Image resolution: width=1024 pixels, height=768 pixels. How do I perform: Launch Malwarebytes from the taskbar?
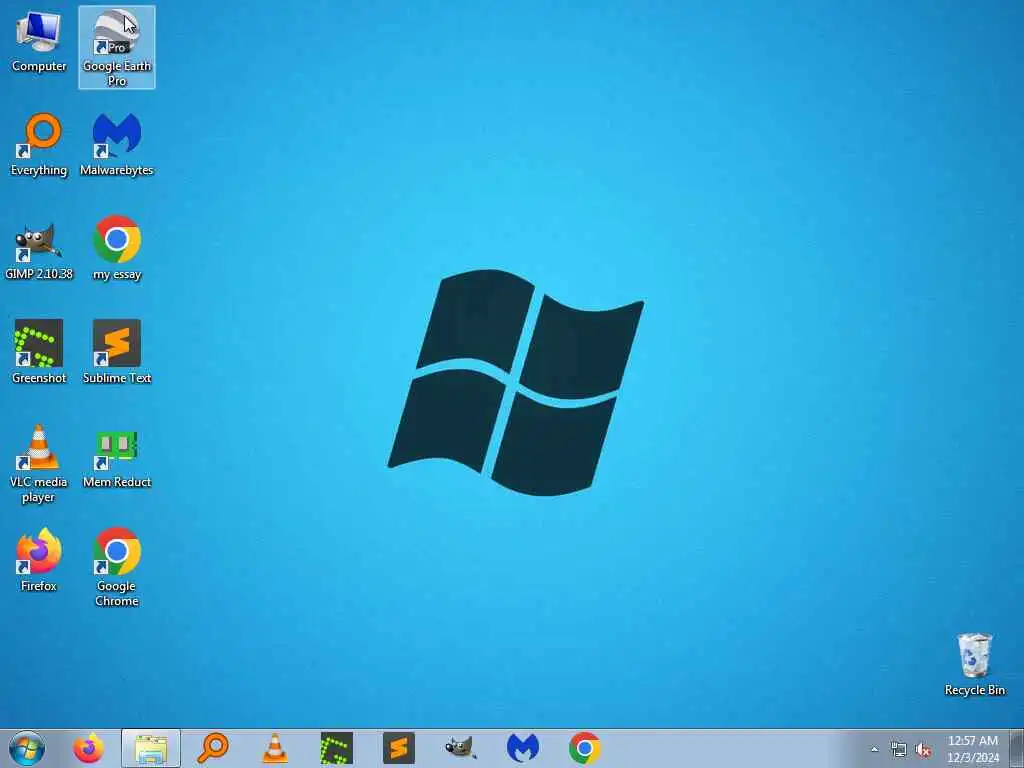pyautogui.click(x=523, y=748)
